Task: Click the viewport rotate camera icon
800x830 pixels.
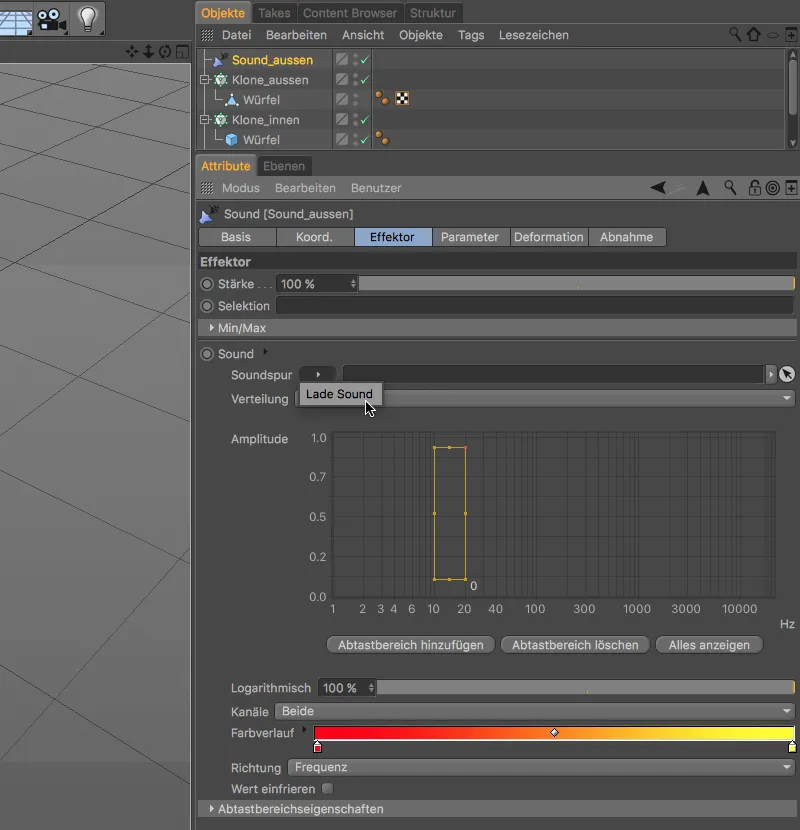Action: 165,52
